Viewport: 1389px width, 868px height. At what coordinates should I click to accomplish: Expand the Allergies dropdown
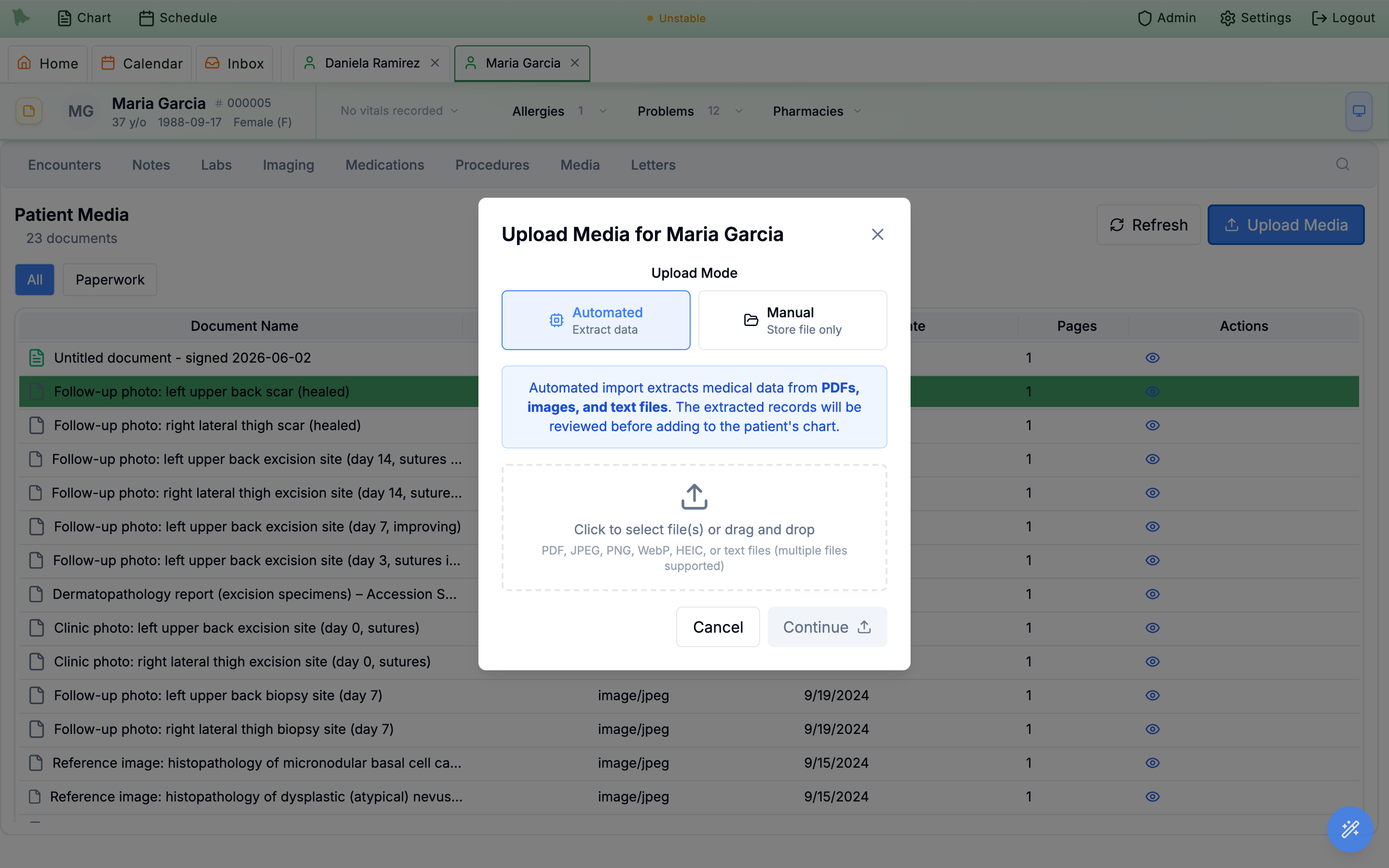[559, 111]
